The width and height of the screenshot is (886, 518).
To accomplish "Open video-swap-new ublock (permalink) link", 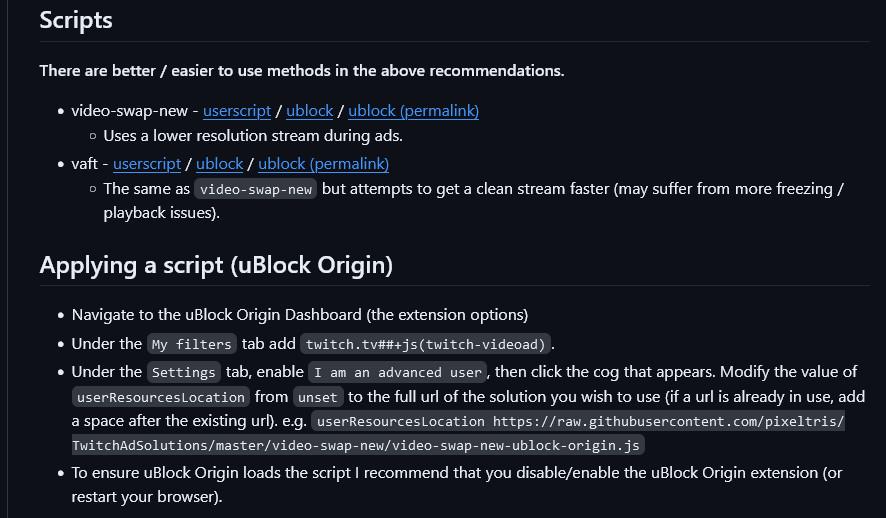I will tap(414, 111).
